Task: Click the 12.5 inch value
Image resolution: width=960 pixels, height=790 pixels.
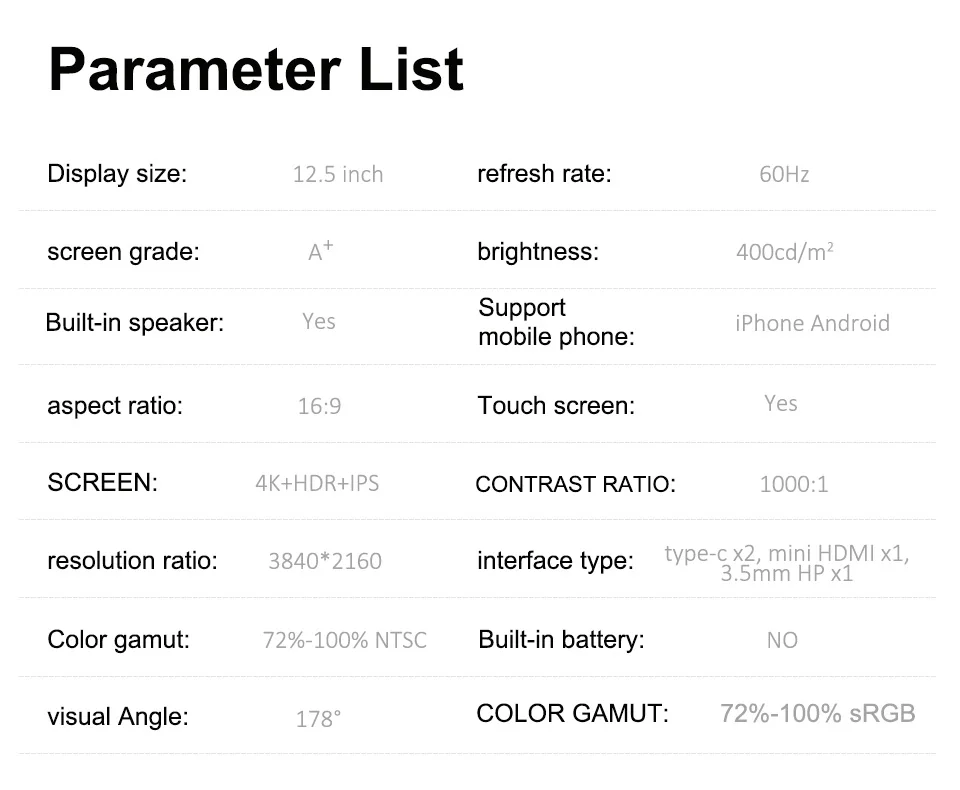Action: 338,175
